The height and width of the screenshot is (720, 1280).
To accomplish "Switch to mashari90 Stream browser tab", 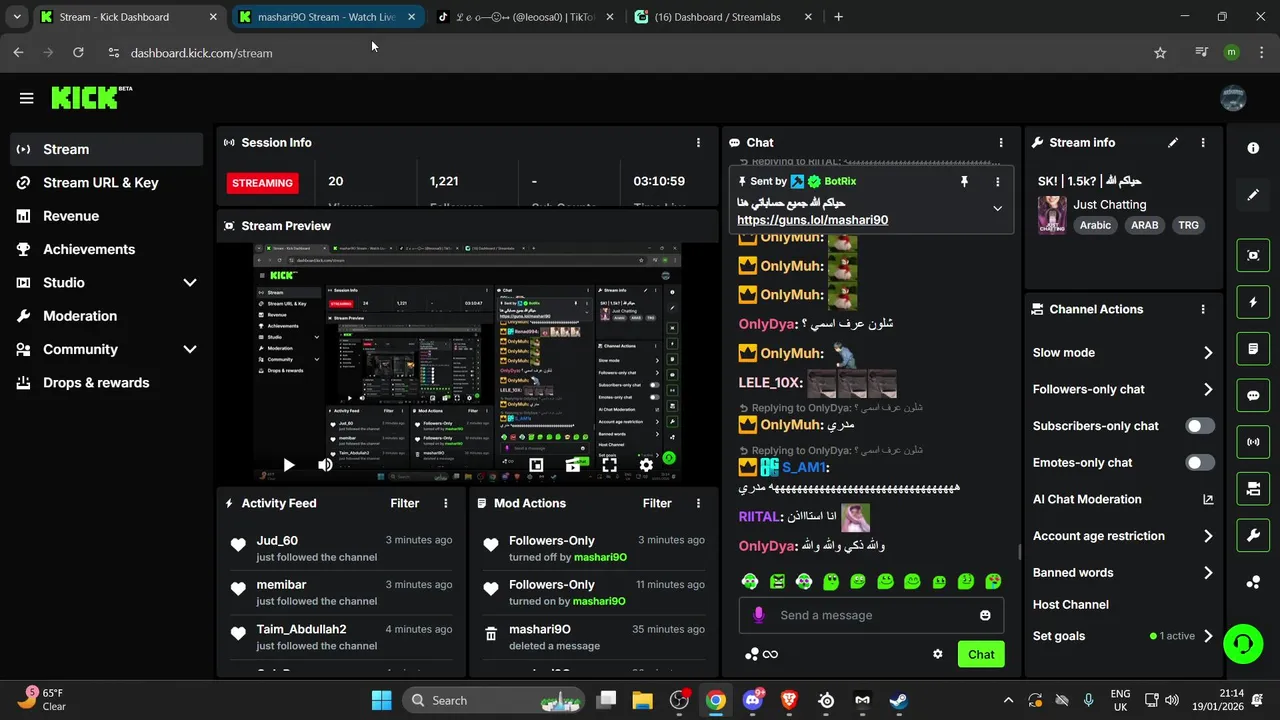I will [x=327, y=17].
